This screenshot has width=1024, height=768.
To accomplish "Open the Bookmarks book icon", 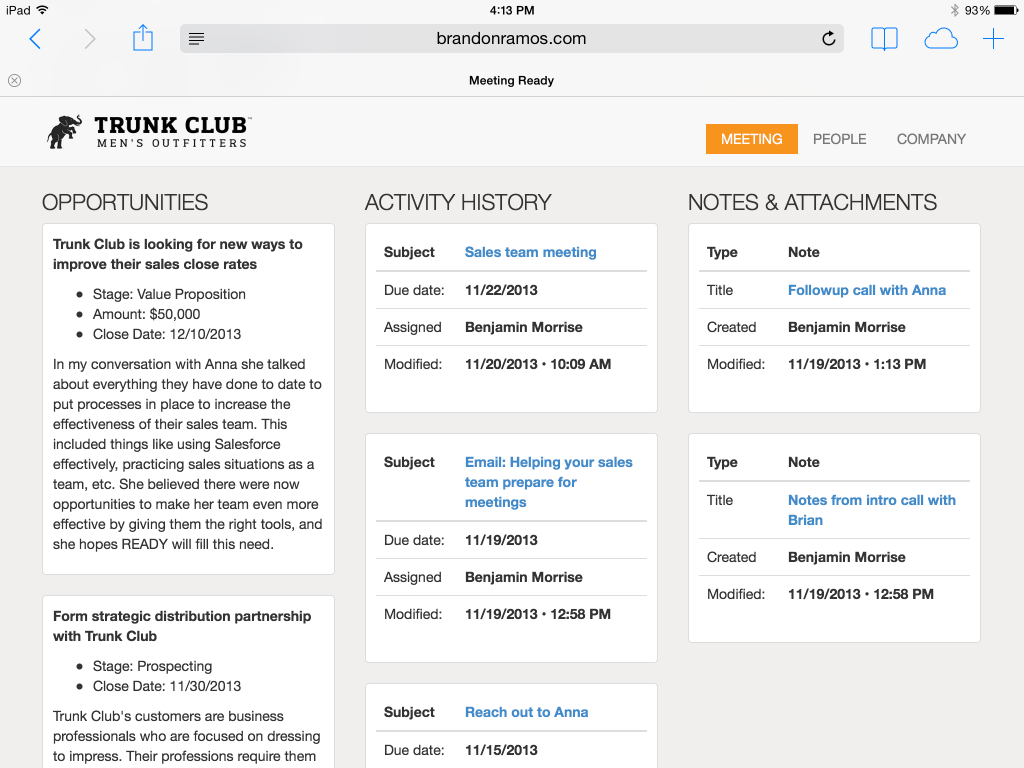I will coord(884,39).
